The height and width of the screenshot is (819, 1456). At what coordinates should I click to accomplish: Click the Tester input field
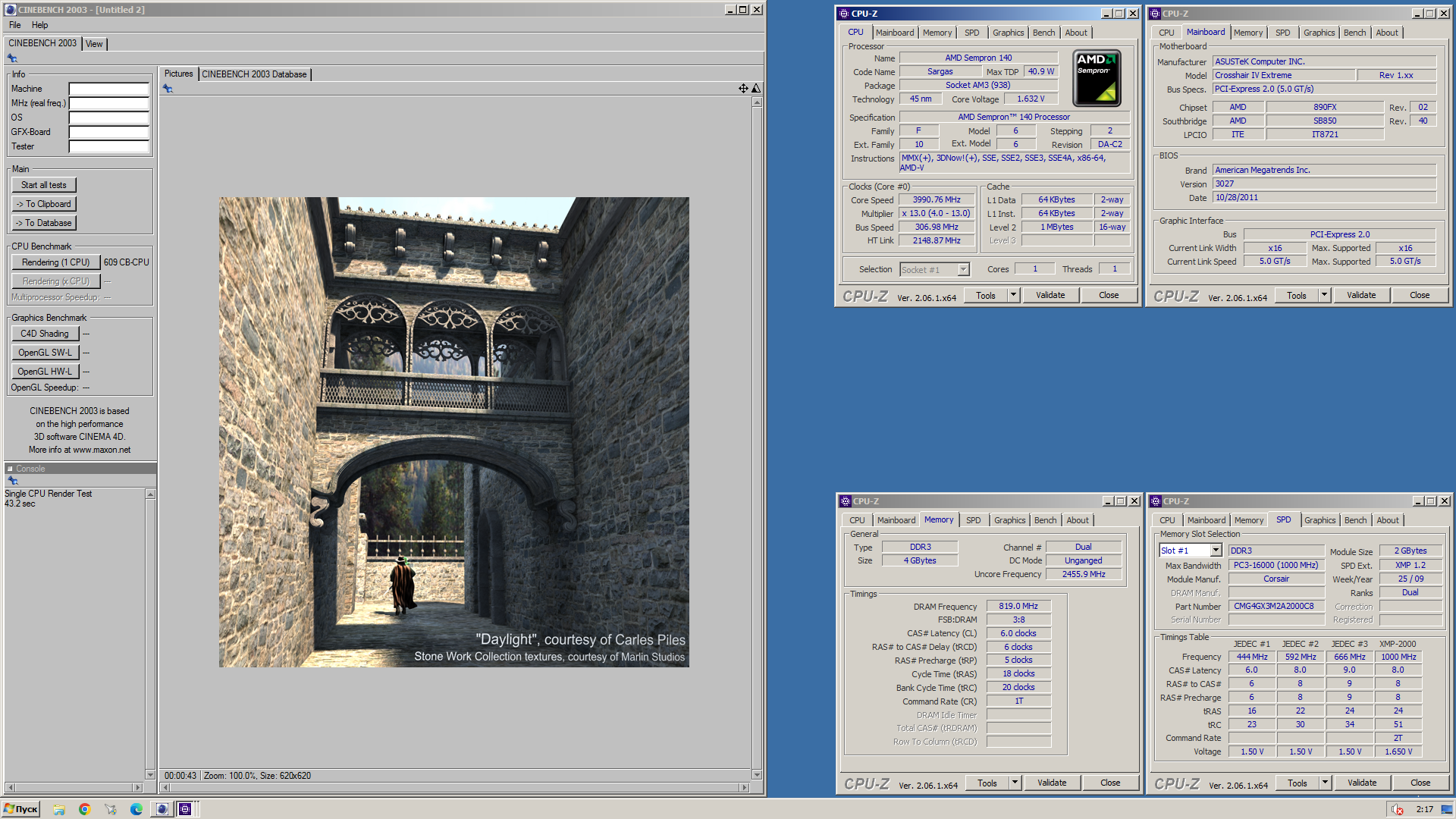[x=108, y=146]
